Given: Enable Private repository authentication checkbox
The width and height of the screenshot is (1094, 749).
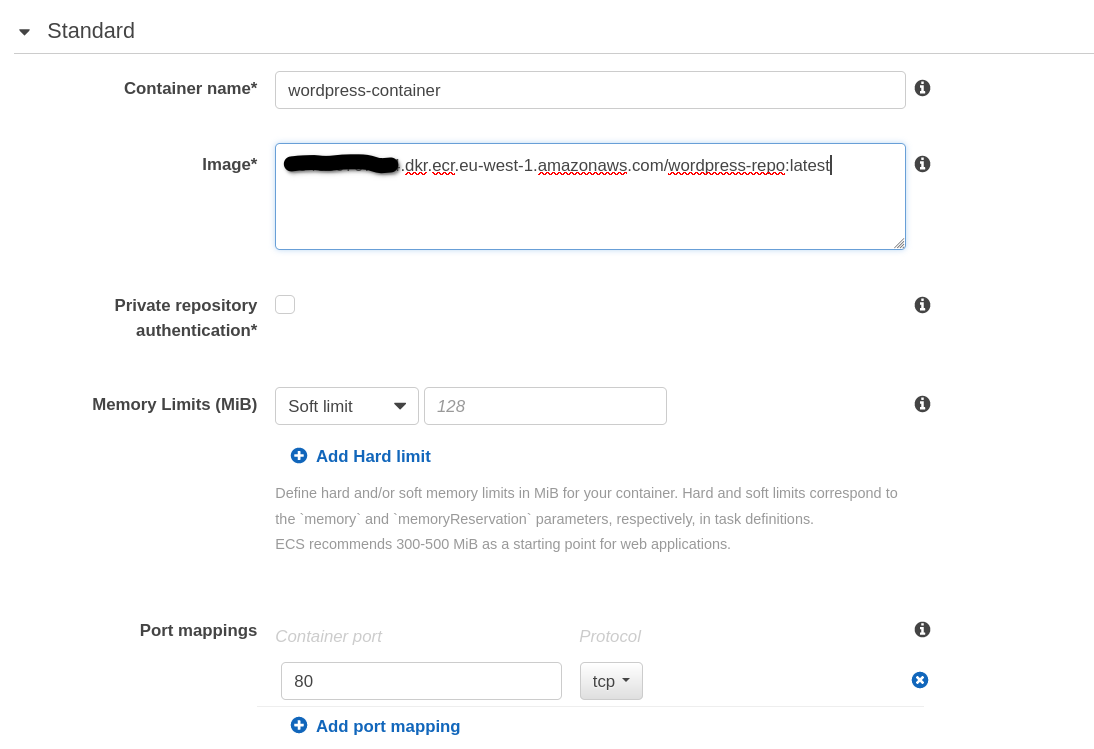Looking at the screenshot, I should (285, 305).
